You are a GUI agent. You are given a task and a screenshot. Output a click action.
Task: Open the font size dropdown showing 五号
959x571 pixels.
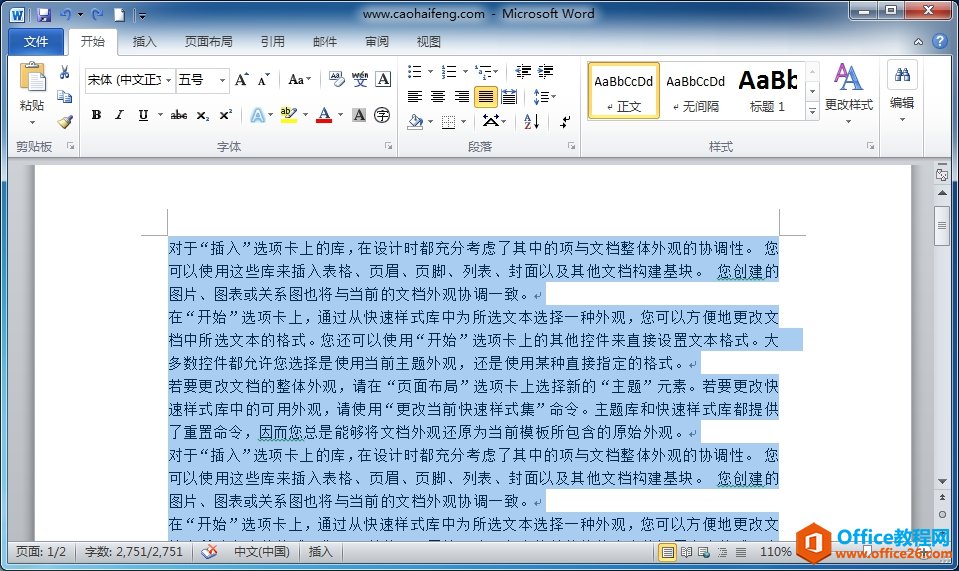pyautogui.click(x=202, y=80)
